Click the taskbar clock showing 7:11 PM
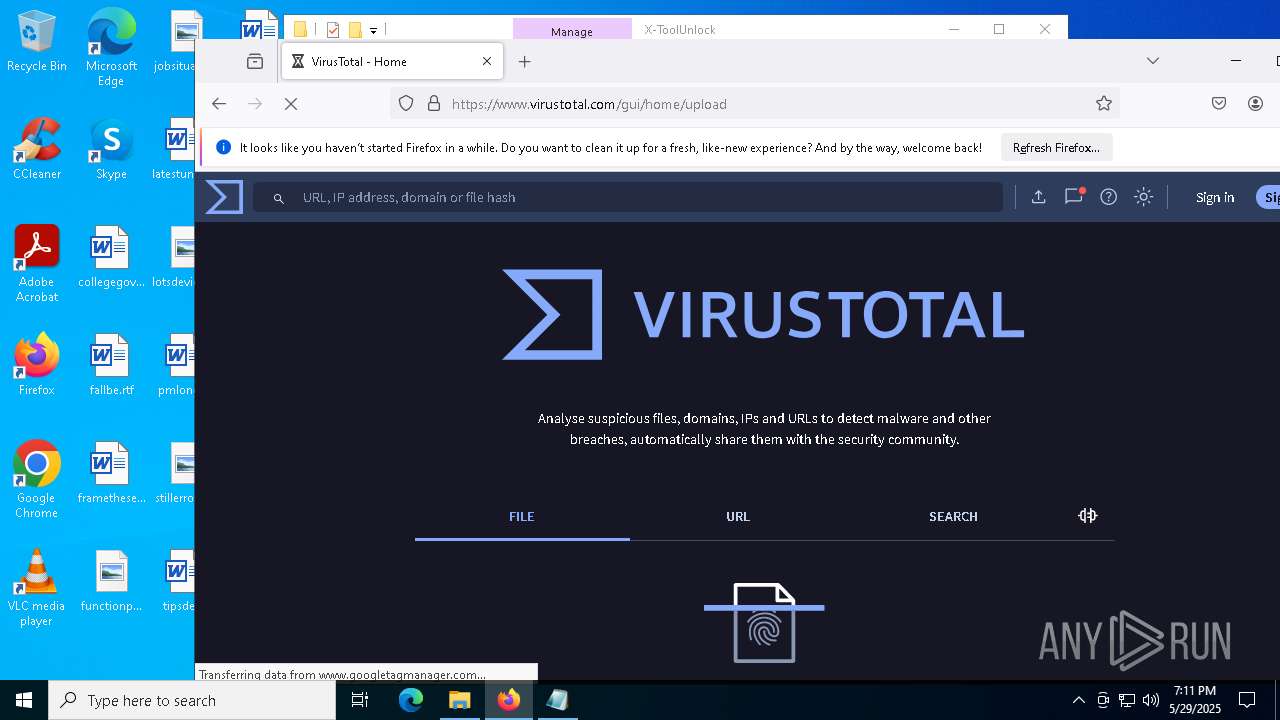The height and width of the screenshot is (720, 1280). [x=1195, y=700]
